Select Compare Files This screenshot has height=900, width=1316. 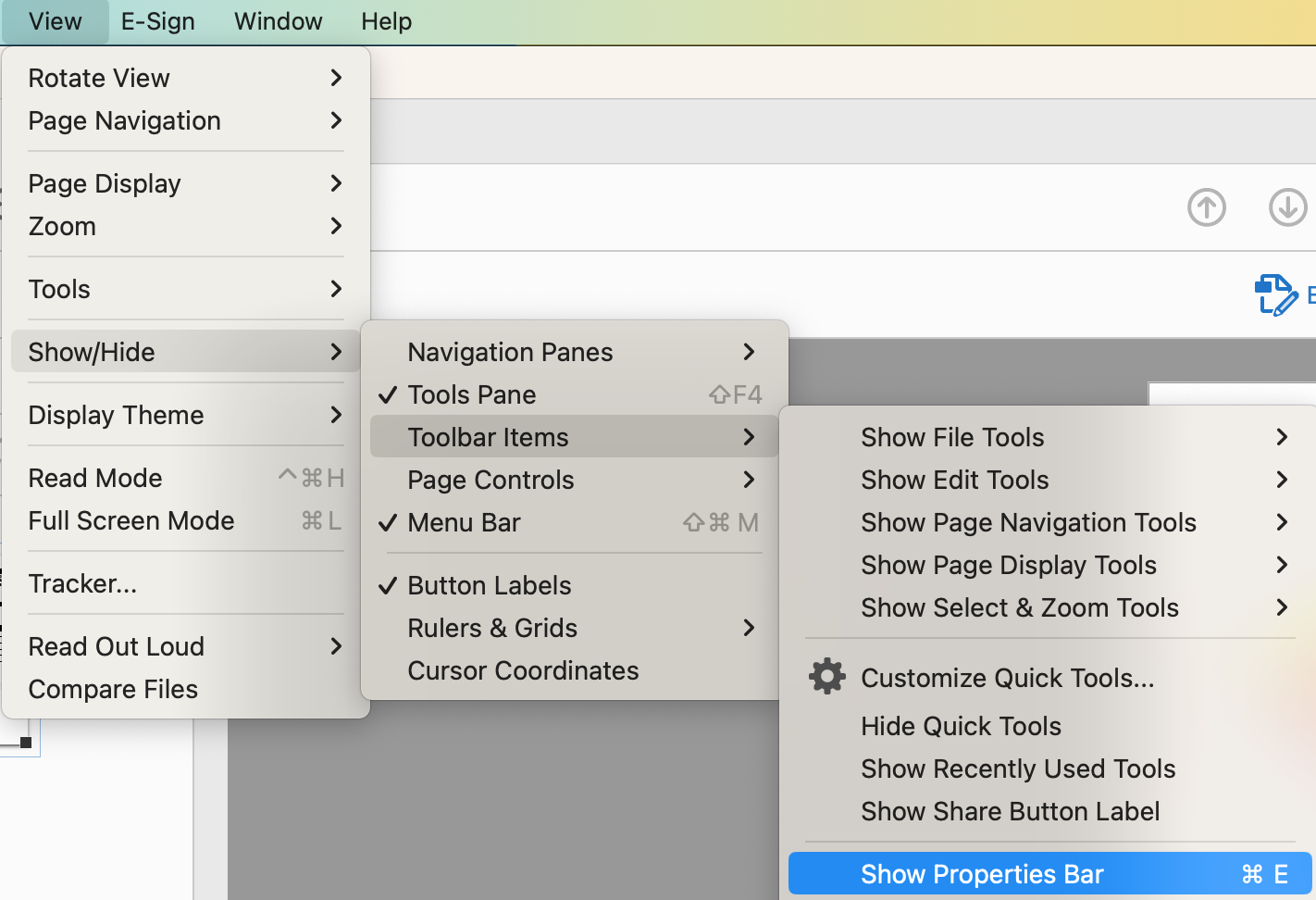point(113,689)
